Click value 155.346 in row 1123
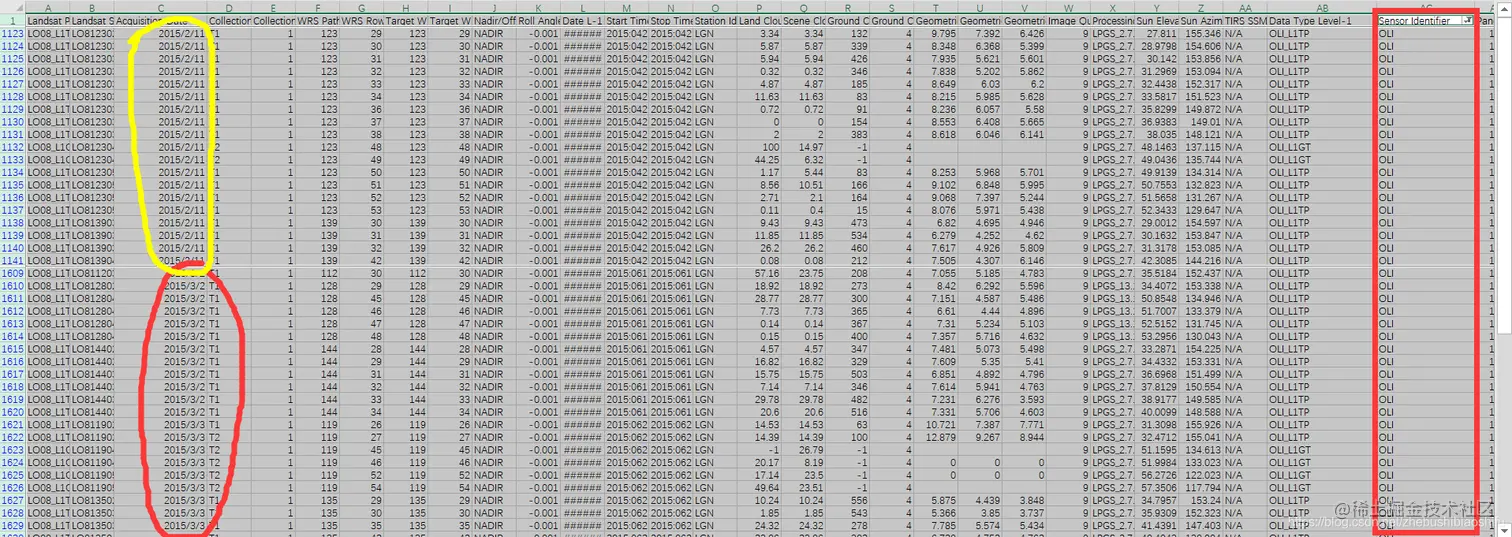 pyautogui.click(x=1202, y=33)
